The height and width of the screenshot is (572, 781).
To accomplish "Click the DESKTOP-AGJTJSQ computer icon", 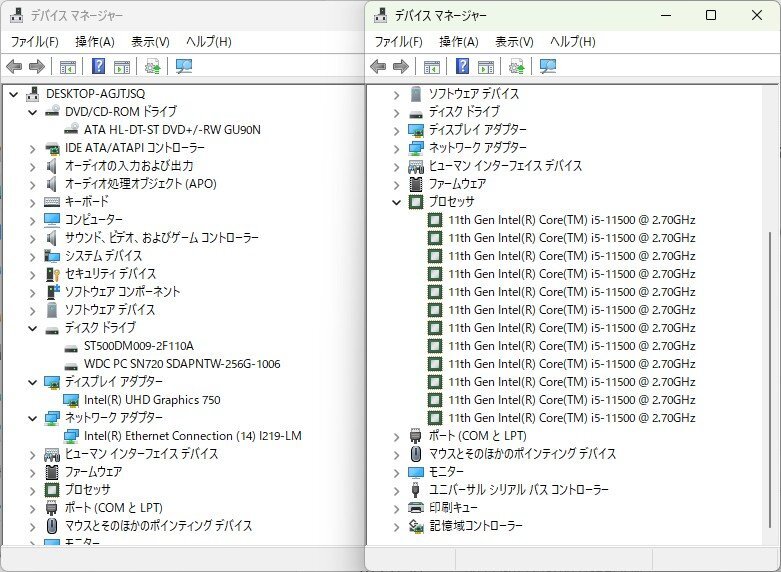I will coord(33,93).
